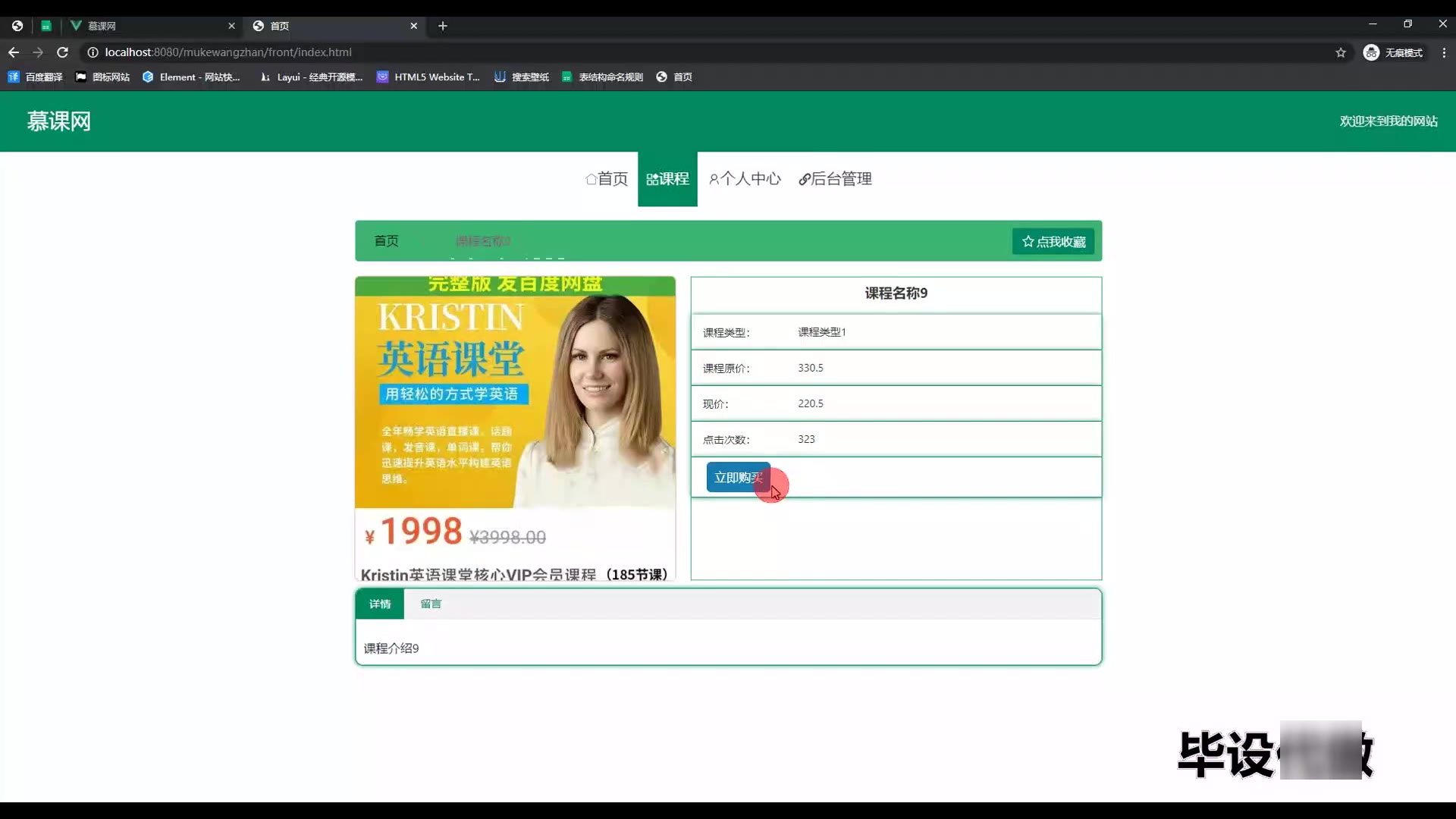Screen dimensions: 1456x819
Task: Close the 首页 browser tab
Action: [x=413, y=26]
